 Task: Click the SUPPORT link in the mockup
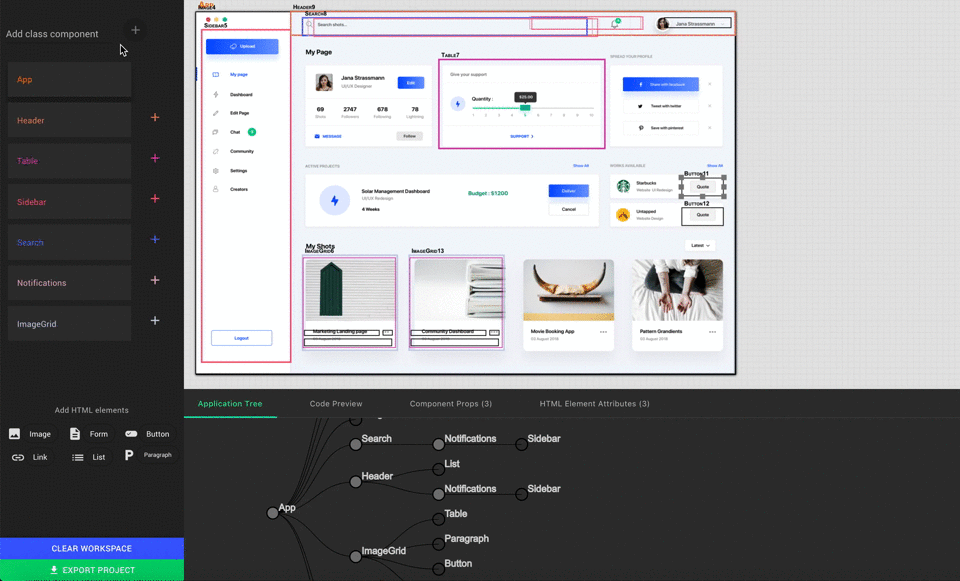pos(522,137)
